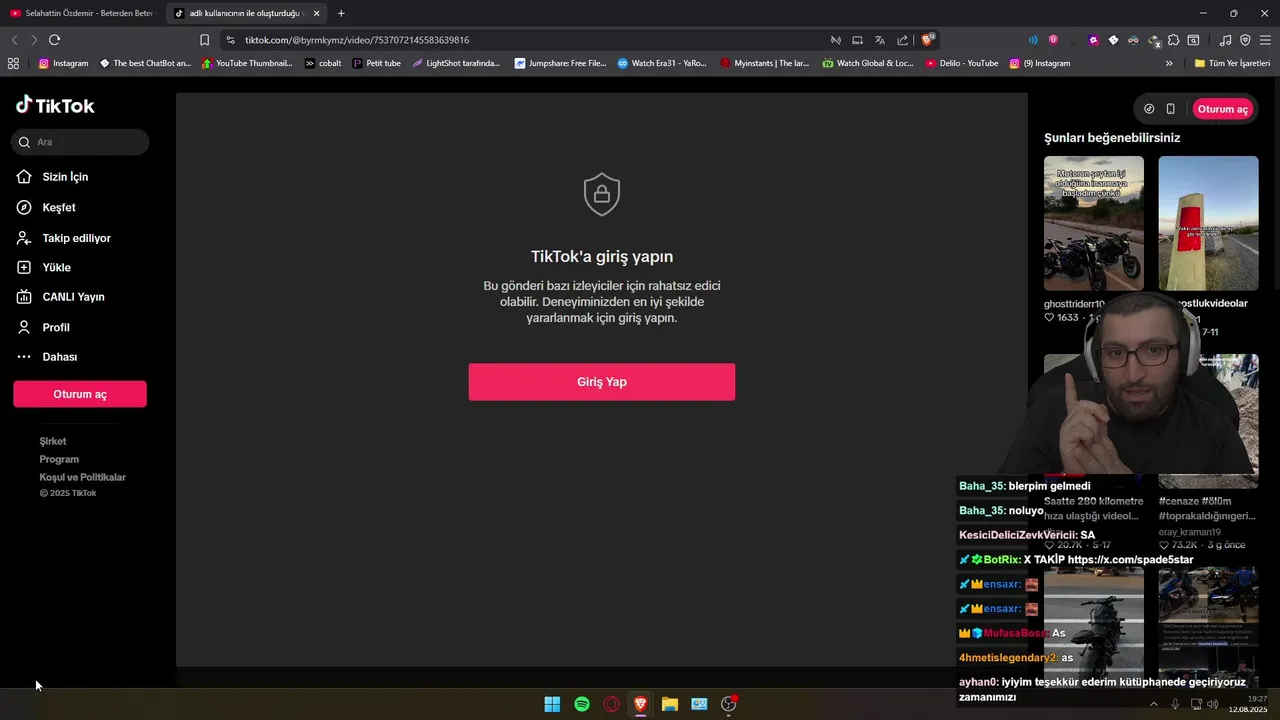Open (9) Instagram bookmark
This screenshot has width=1280, height=720.
[1040, 63]
